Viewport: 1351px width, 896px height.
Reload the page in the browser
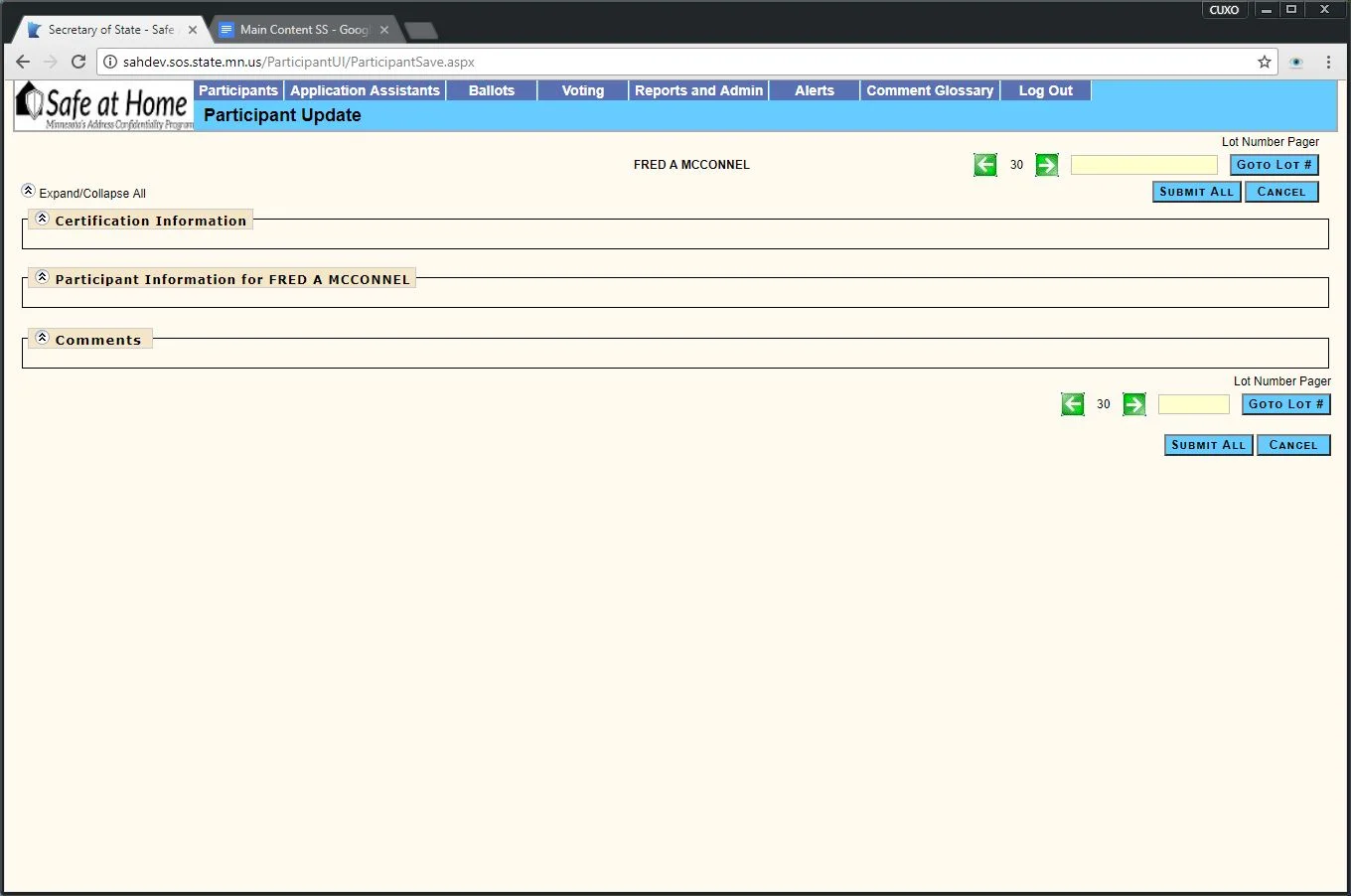[x=78, y=62]
